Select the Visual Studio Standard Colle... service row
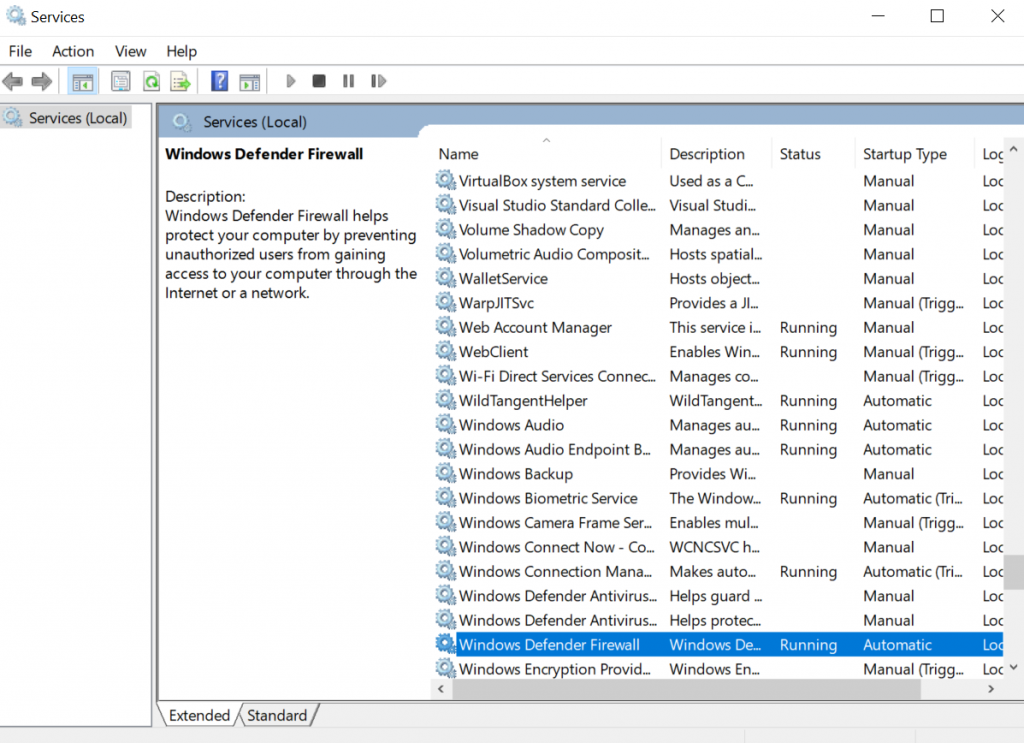1024x743 pixels. [x=718, y=205]
